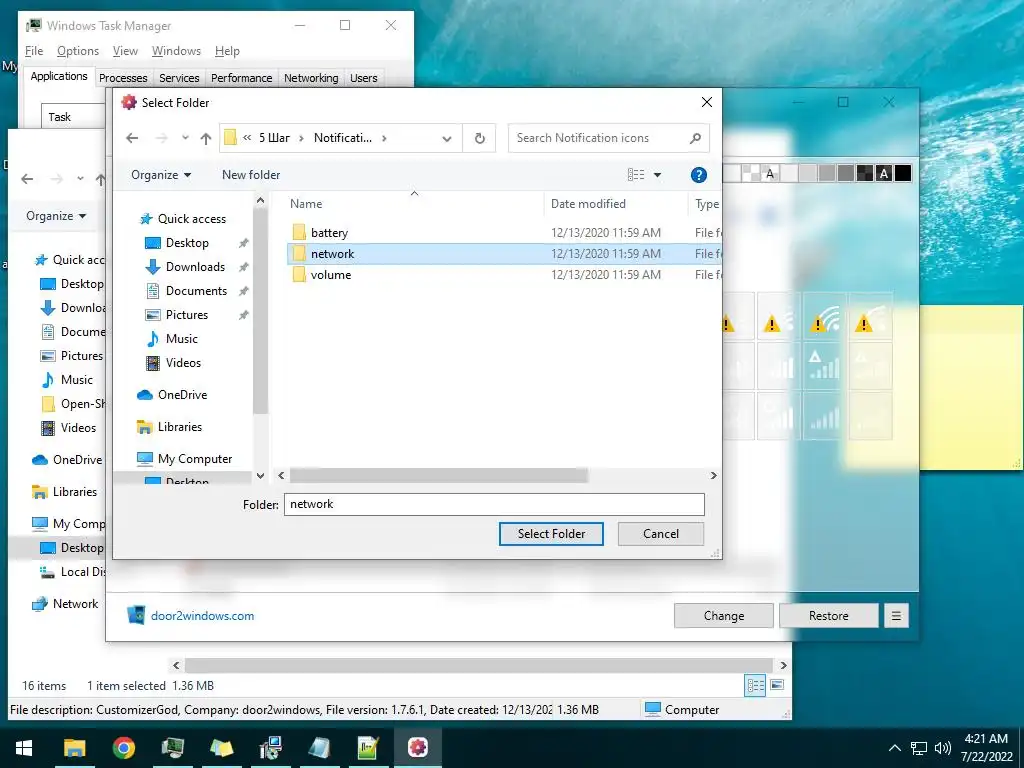
Task: Switch to Services tab in Task Manager
Action: (x=179, y=78)
